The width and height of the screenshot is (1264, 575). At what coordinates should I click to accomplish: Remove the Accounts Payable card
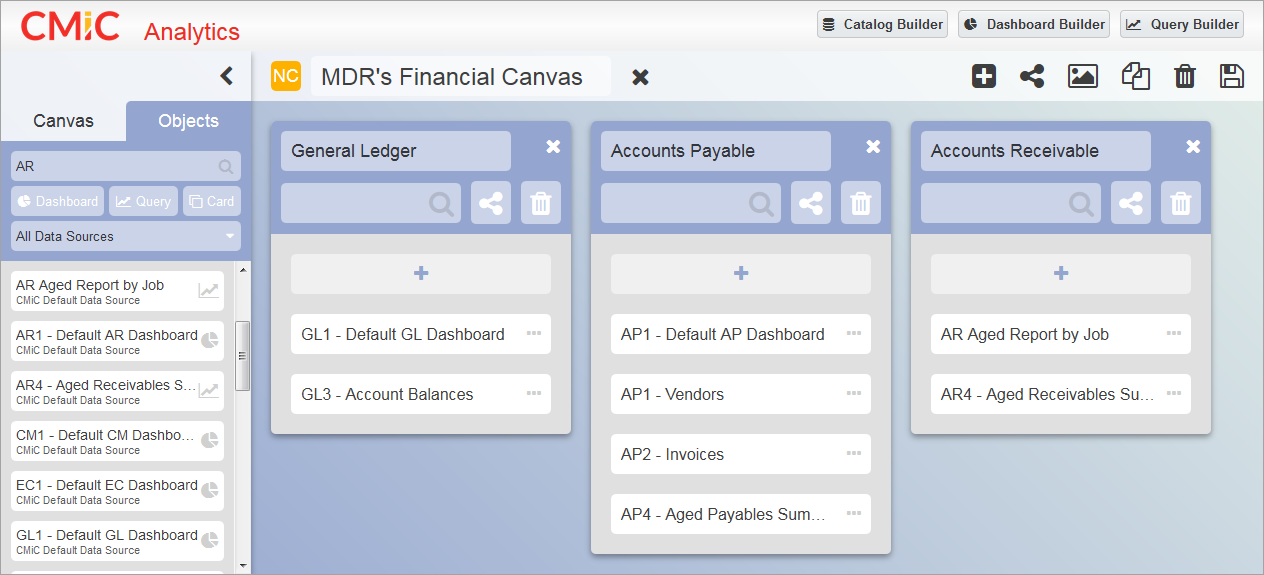(x=873, y=147)
